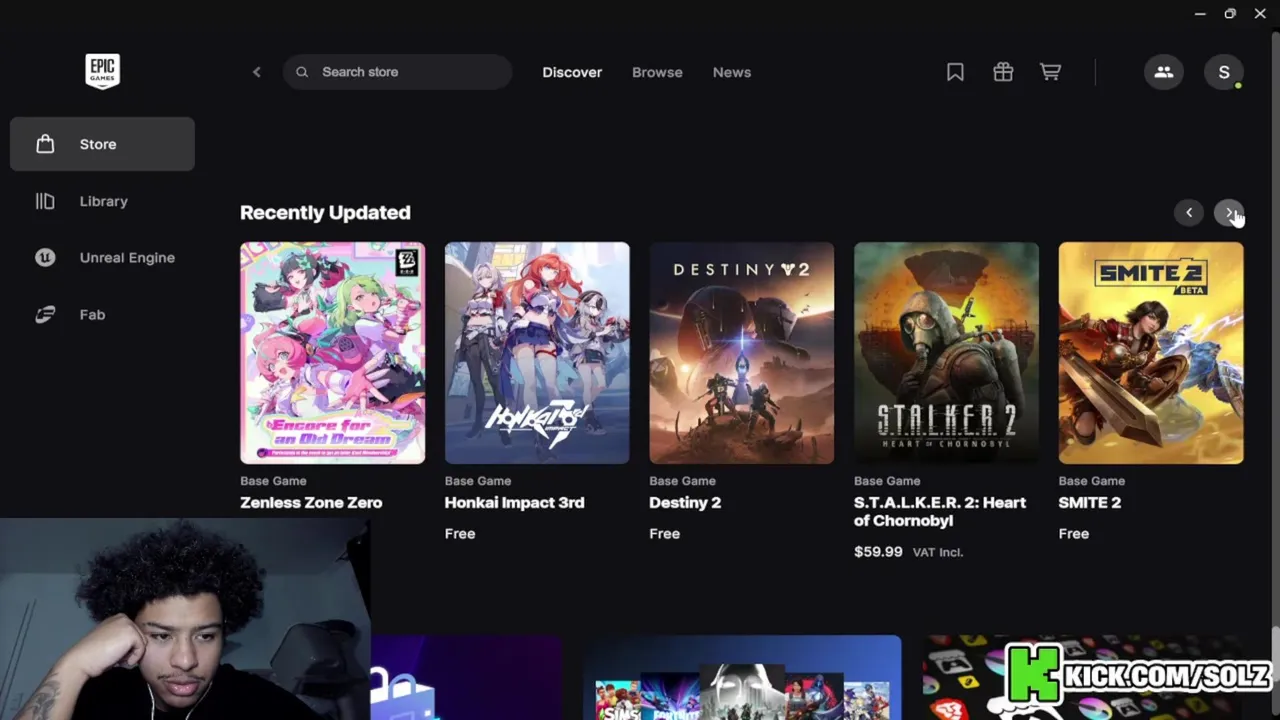Open the Destiny 2 cover art
This screenshot has height=720, width=1280.
tap(741, 353)
